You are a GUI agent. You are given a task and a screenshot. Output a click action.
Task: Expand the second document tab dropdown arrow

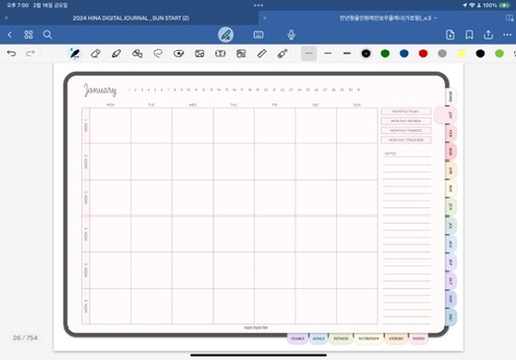[436, 18]
